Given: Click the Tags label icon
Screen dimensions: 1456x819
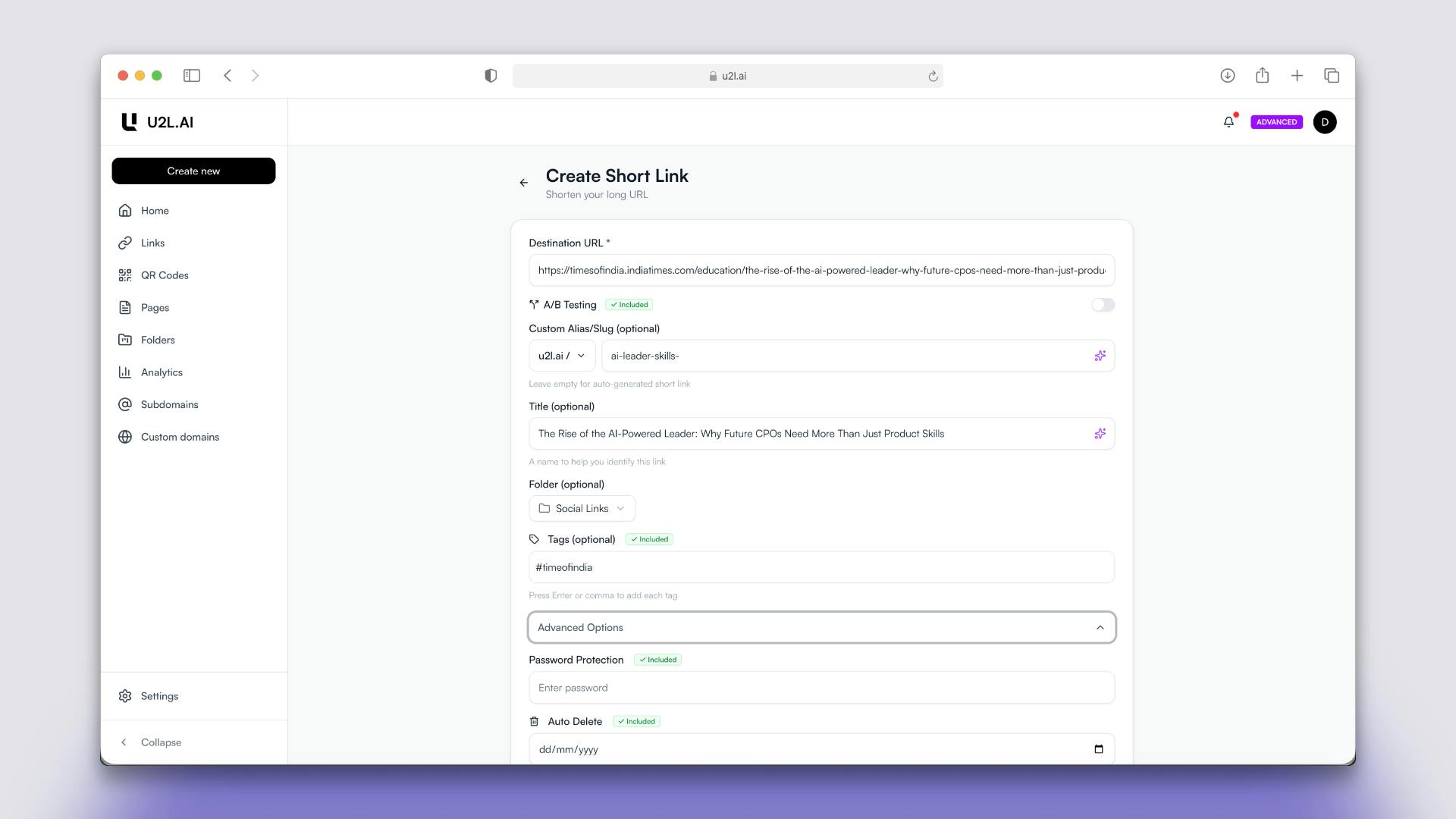Looking at the screenshot, I should point(534,539).
